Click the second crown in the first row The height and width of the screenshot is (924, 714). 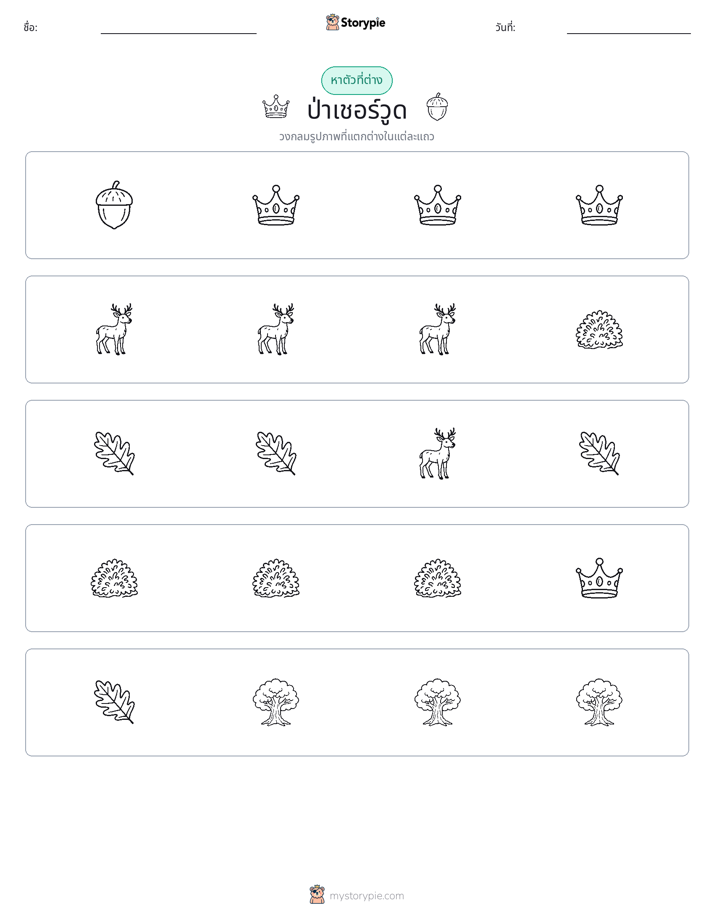coord(276,205)
